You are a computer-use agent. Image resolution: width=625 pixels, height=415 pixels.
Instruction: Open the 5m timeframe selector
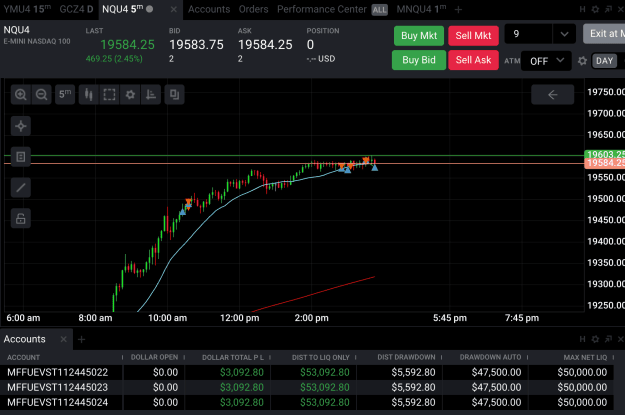(65, 94)
